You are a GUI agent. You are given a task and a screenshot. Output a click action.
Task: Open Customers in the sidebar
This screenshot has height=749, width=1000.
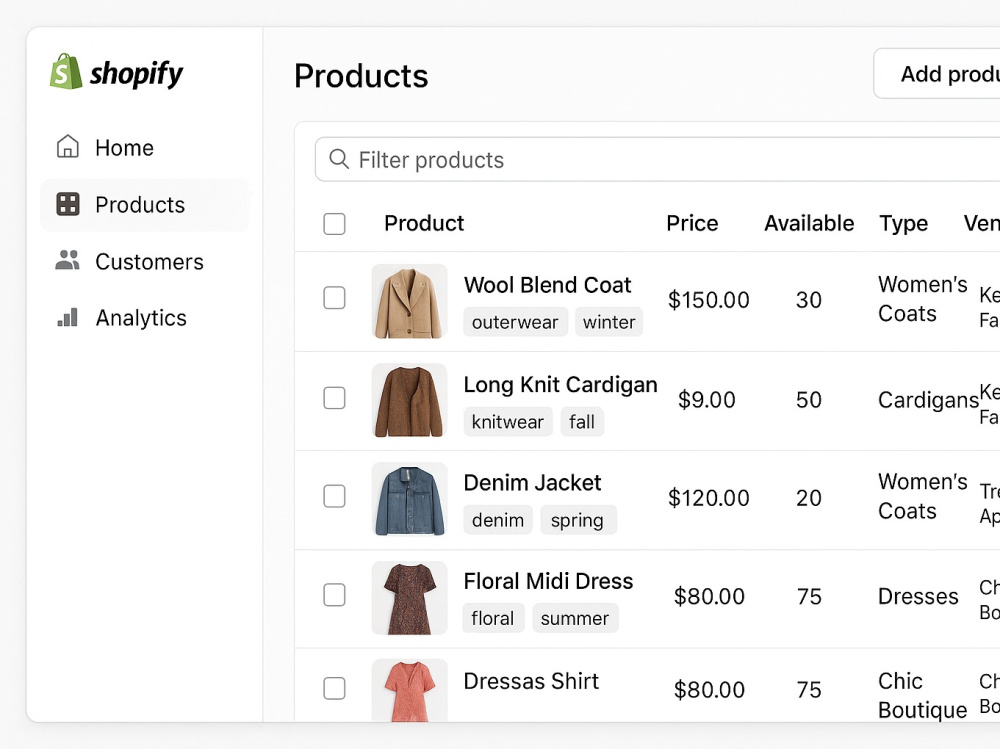(145, 262)
